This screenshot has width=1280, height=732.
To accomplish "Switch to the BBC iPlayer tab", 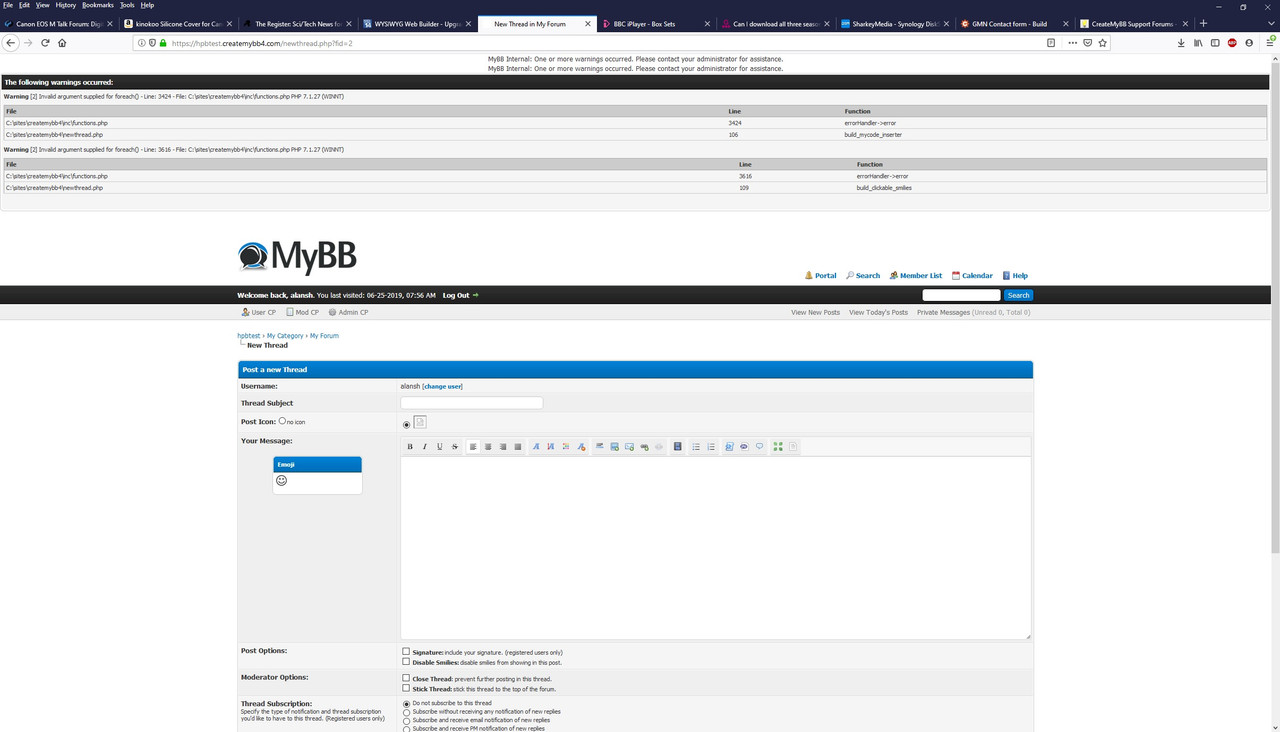I will [657, 23].
